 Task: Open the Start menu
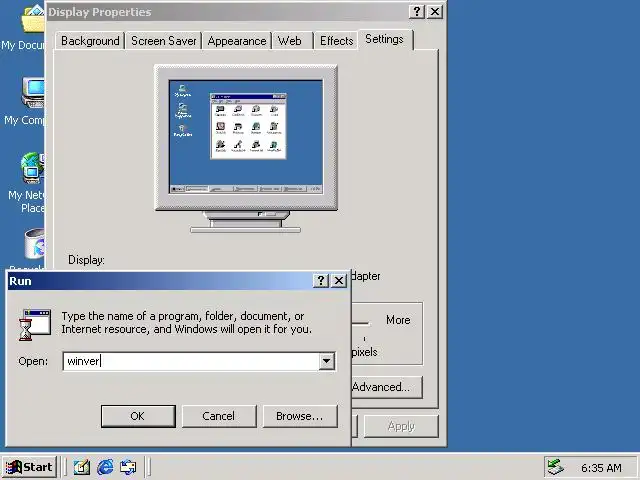tap(29, 467)
